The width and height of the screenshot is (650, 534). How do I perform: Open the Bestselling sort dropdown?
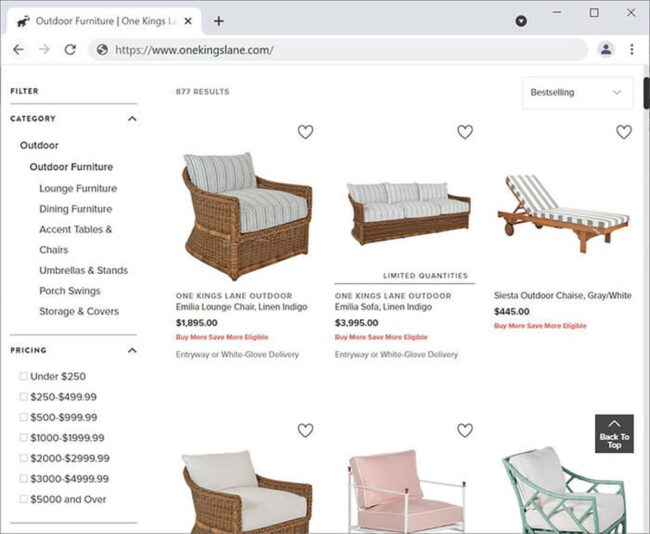578,92
